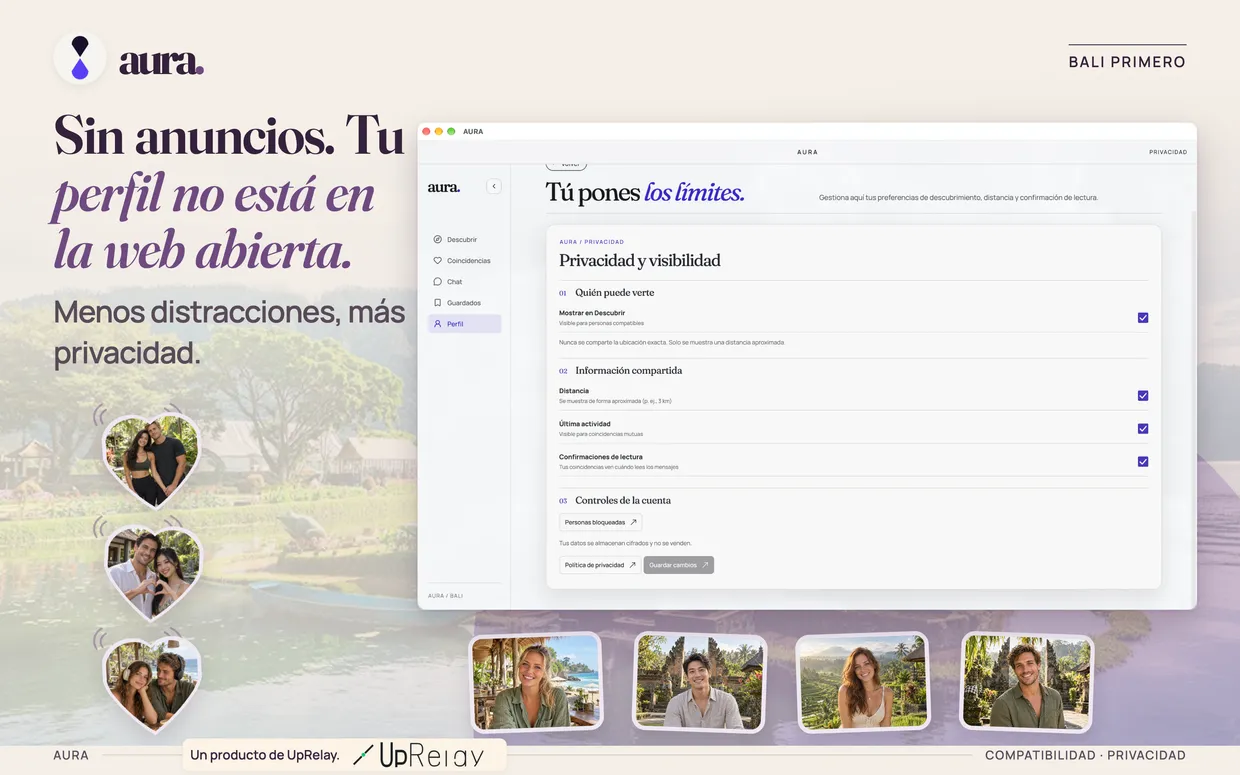This screenshot has height=775, width=1240.
Task: Click the round droplet aura logo on the poster
Action: tap(80, 58)
